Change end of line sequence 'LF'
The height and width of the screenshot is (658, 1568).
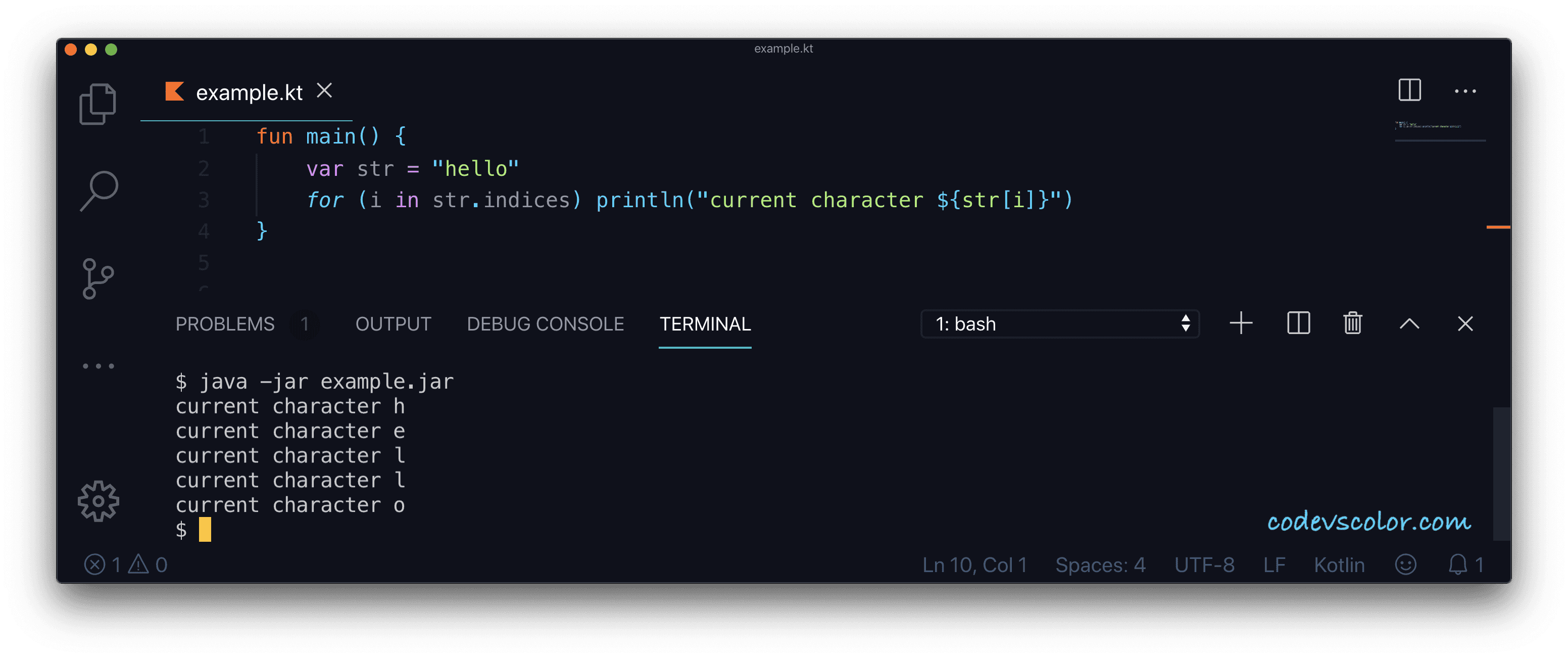point(1274,565)
